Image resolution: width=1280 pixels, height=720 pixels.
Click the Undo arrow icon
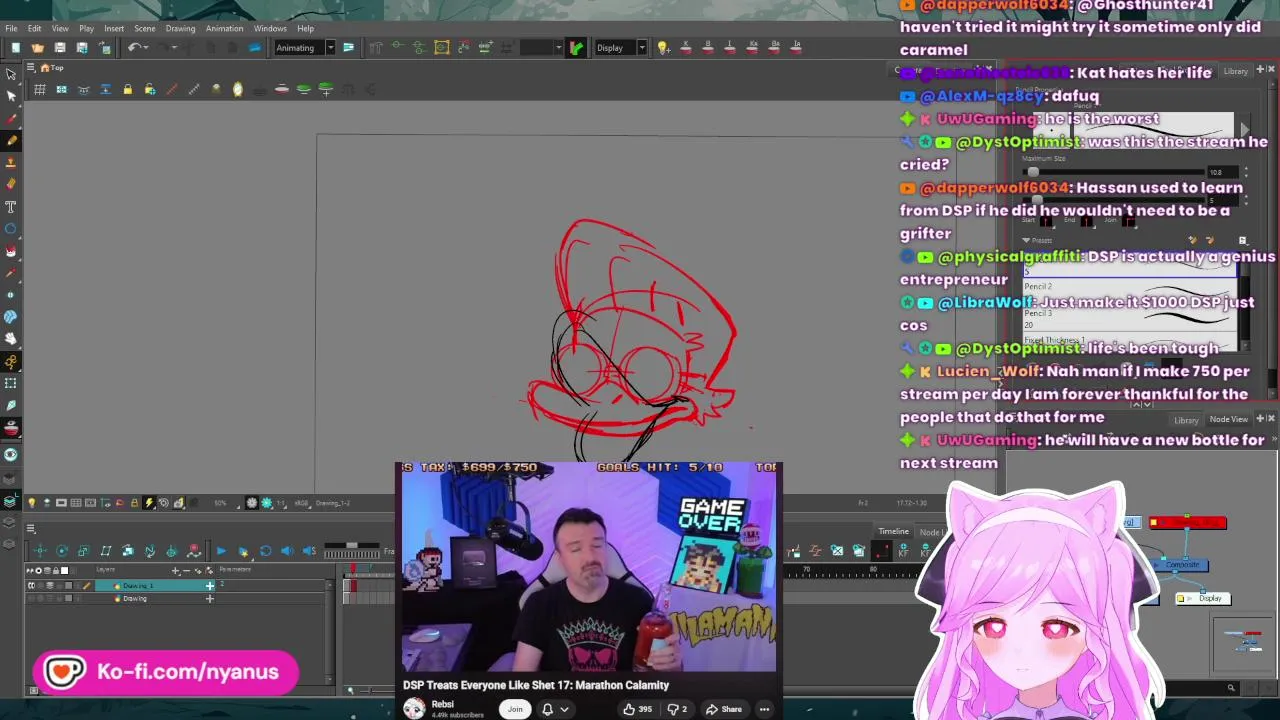pos(134,48)
